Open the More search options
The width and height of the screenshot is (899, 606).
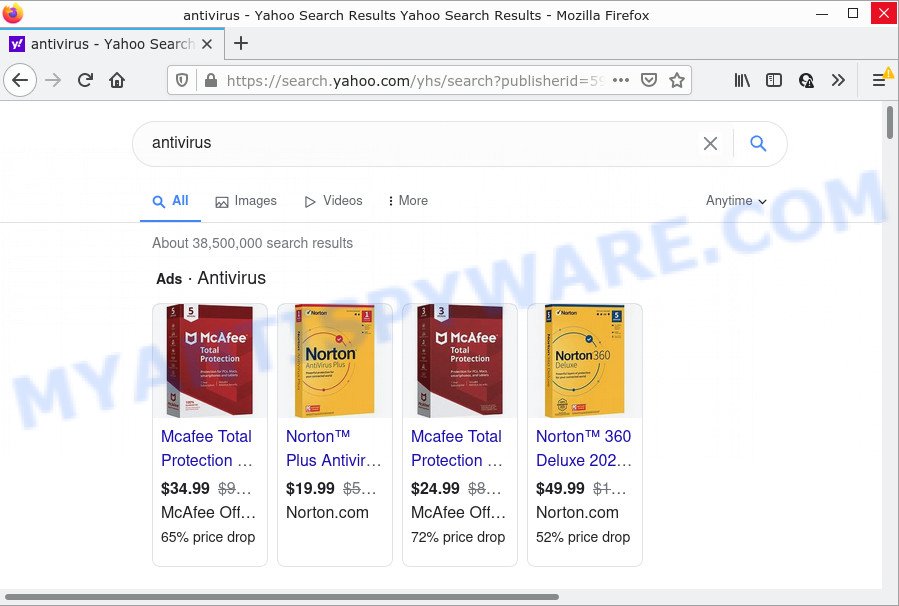pos(408,201)
